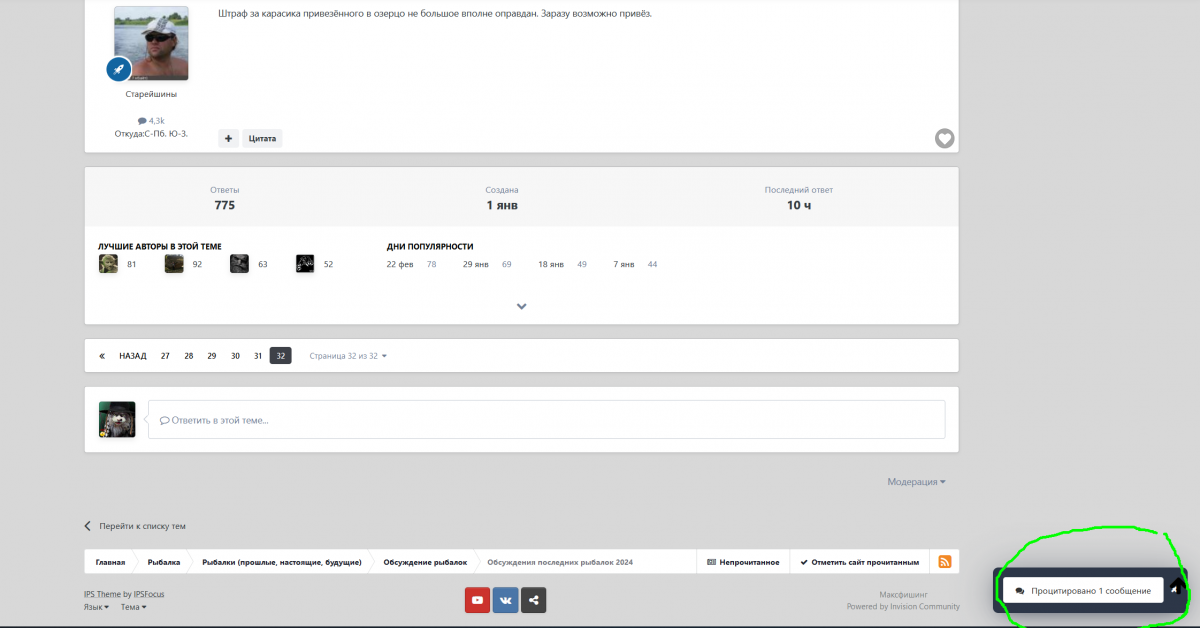Open the 'Страница 32 из 32' page dropdown
This screenshot has height=628, width=1200.
tap(347, 356)
